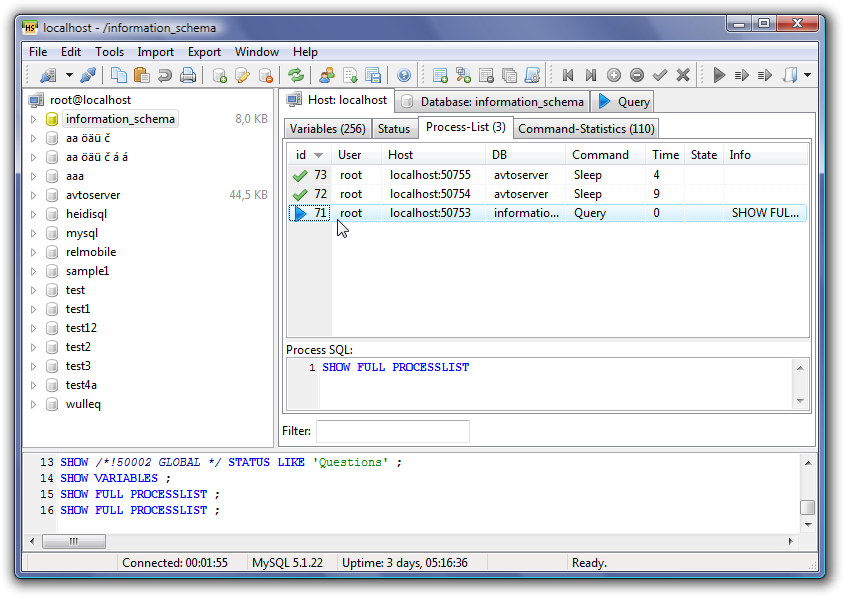844x597 pixels.
Task: Run the query with the Execute SQL icon
Action: (x=718, y=75)
